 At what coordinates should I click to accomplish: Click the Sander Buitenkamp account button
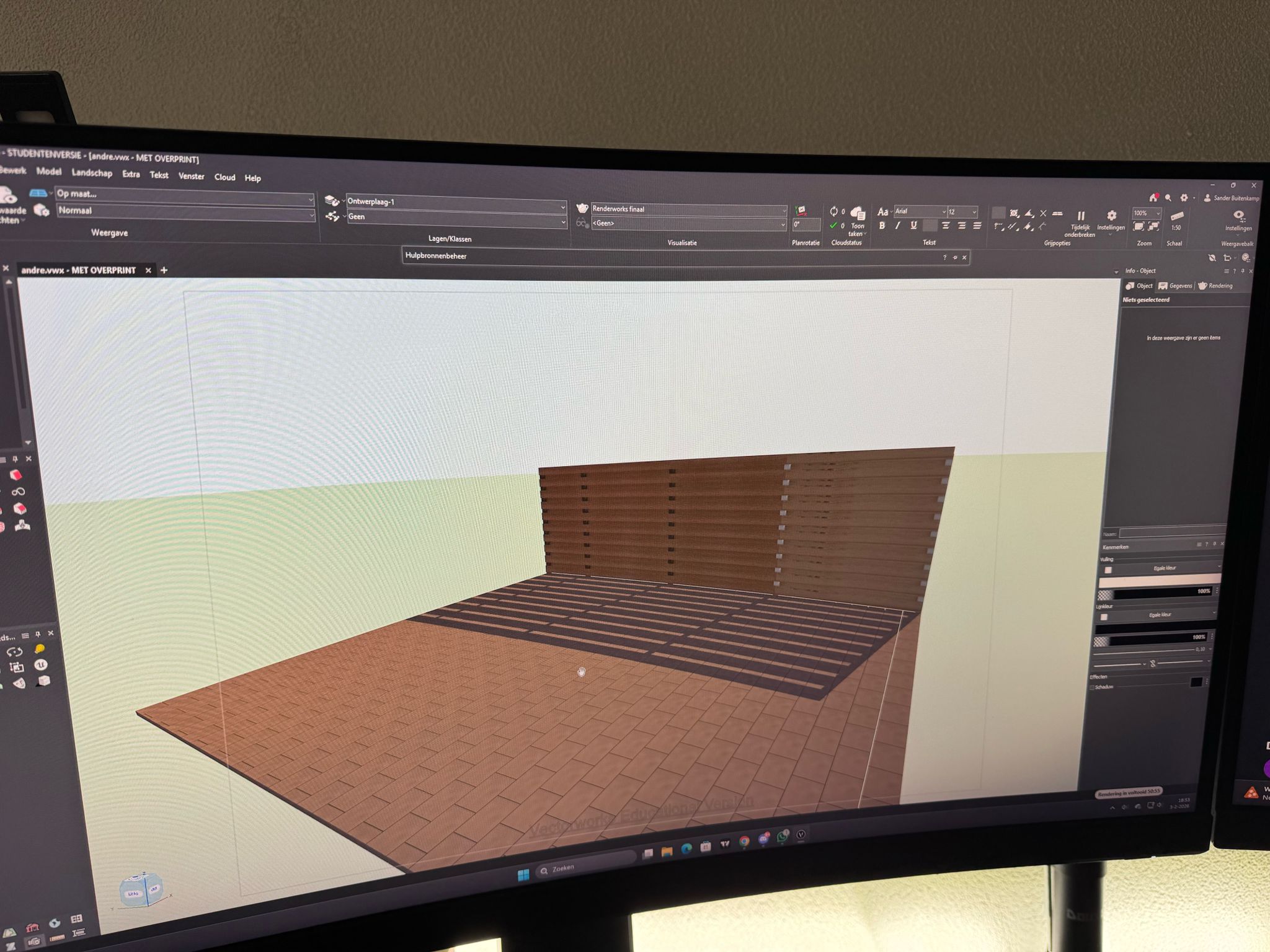point(1231,198)
